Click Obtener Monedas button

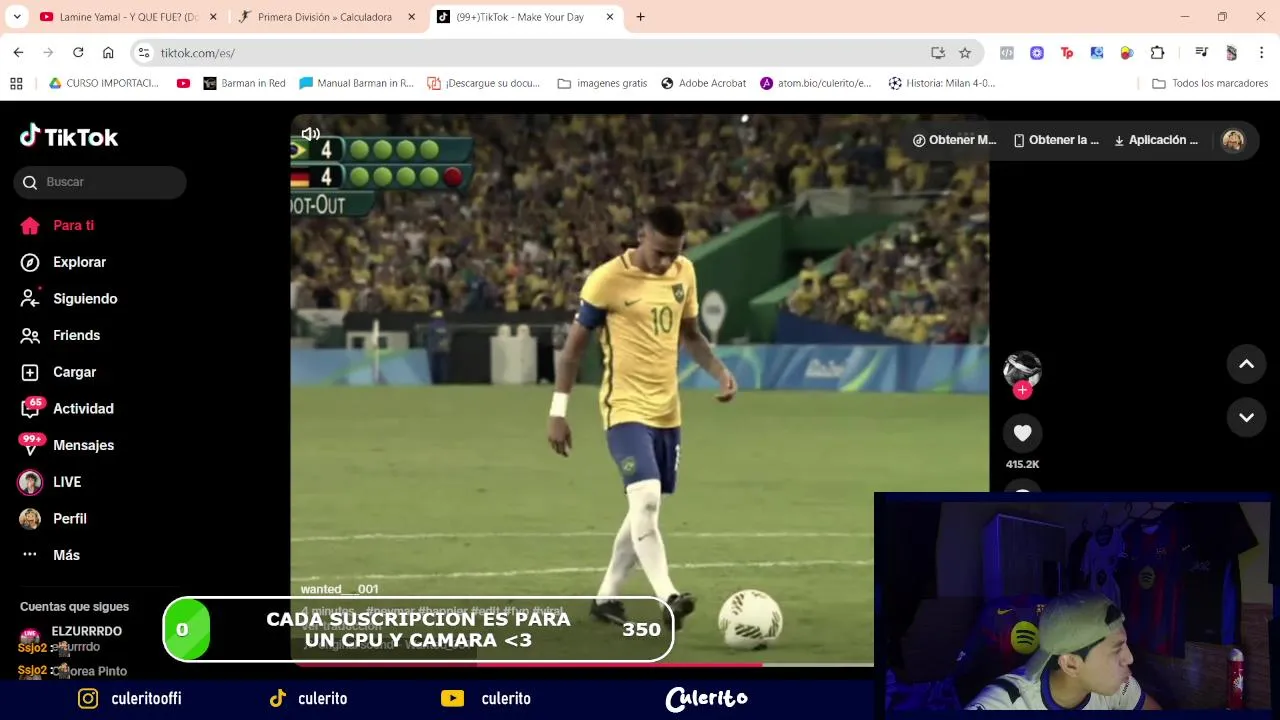[x=954, y=140]
